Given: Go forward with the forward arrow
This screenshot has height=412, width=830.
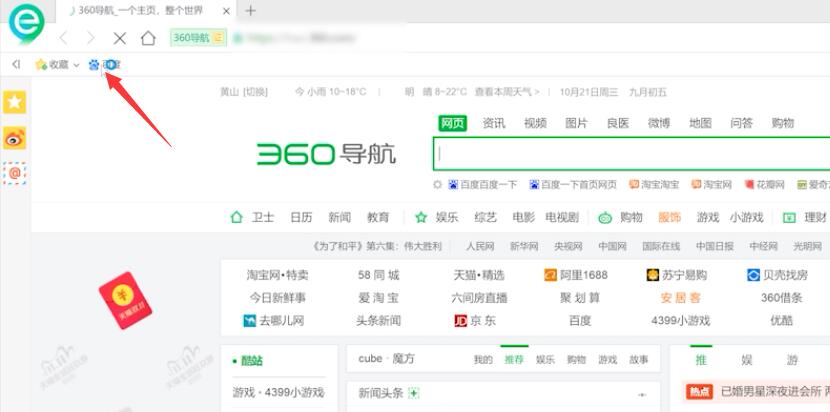Looking at the screenshot, I should pos(91,38).
